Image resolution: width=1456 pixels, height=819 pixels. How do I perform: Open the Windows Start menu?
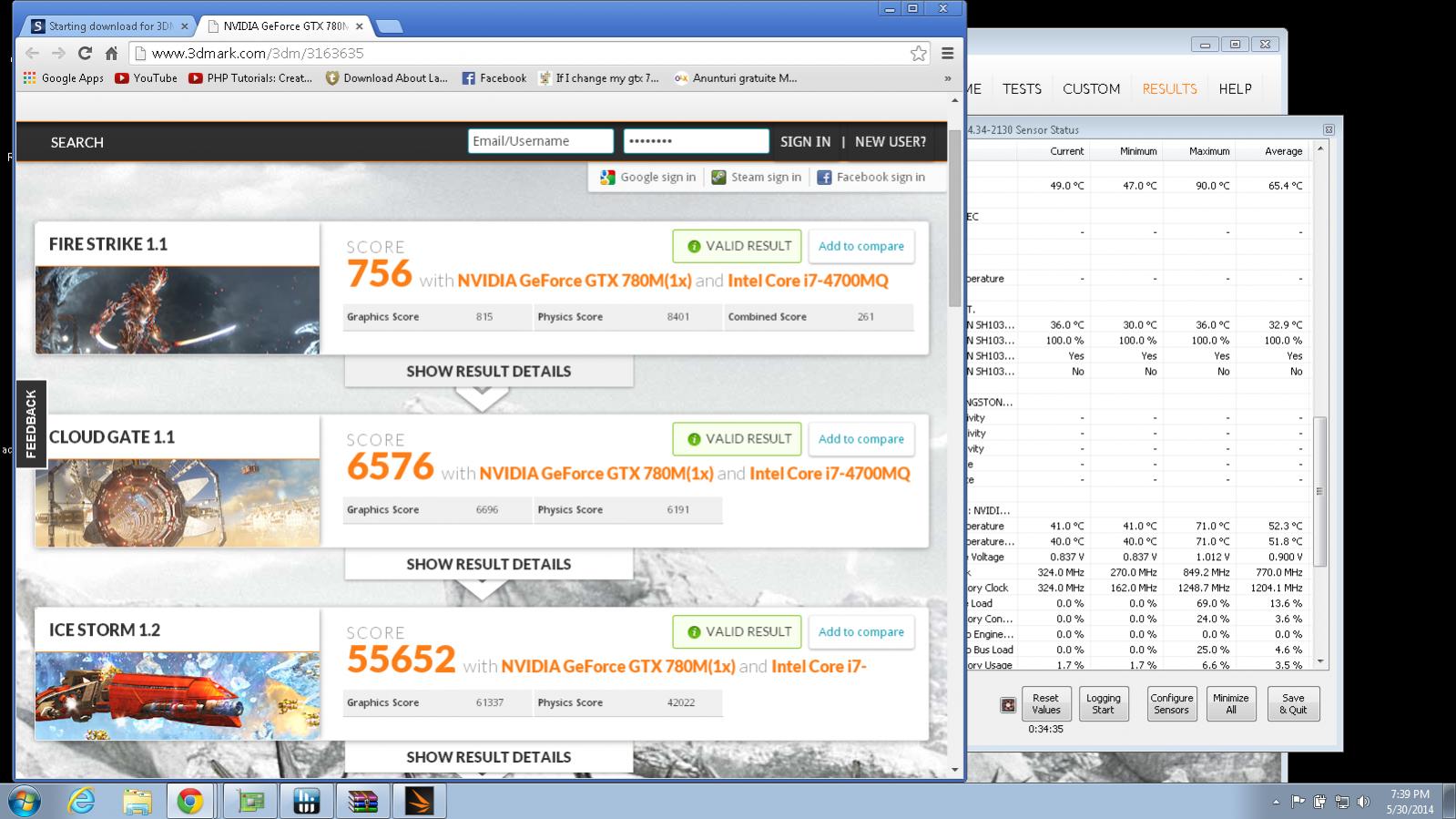(24, 801)
